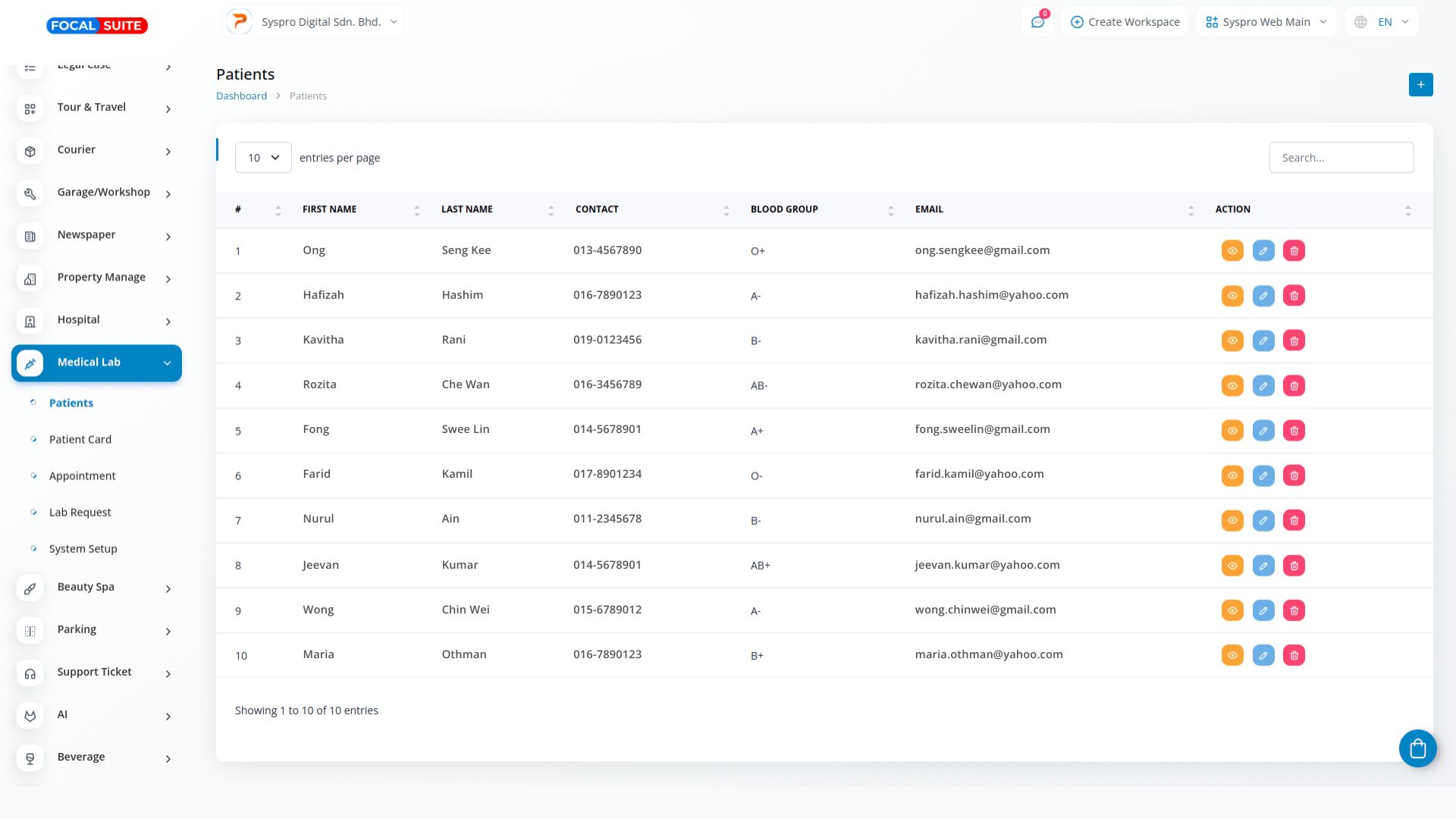1456x819 pixels.
Task: View Jeevan's details with eye icon
Action: pos(1232,566)
